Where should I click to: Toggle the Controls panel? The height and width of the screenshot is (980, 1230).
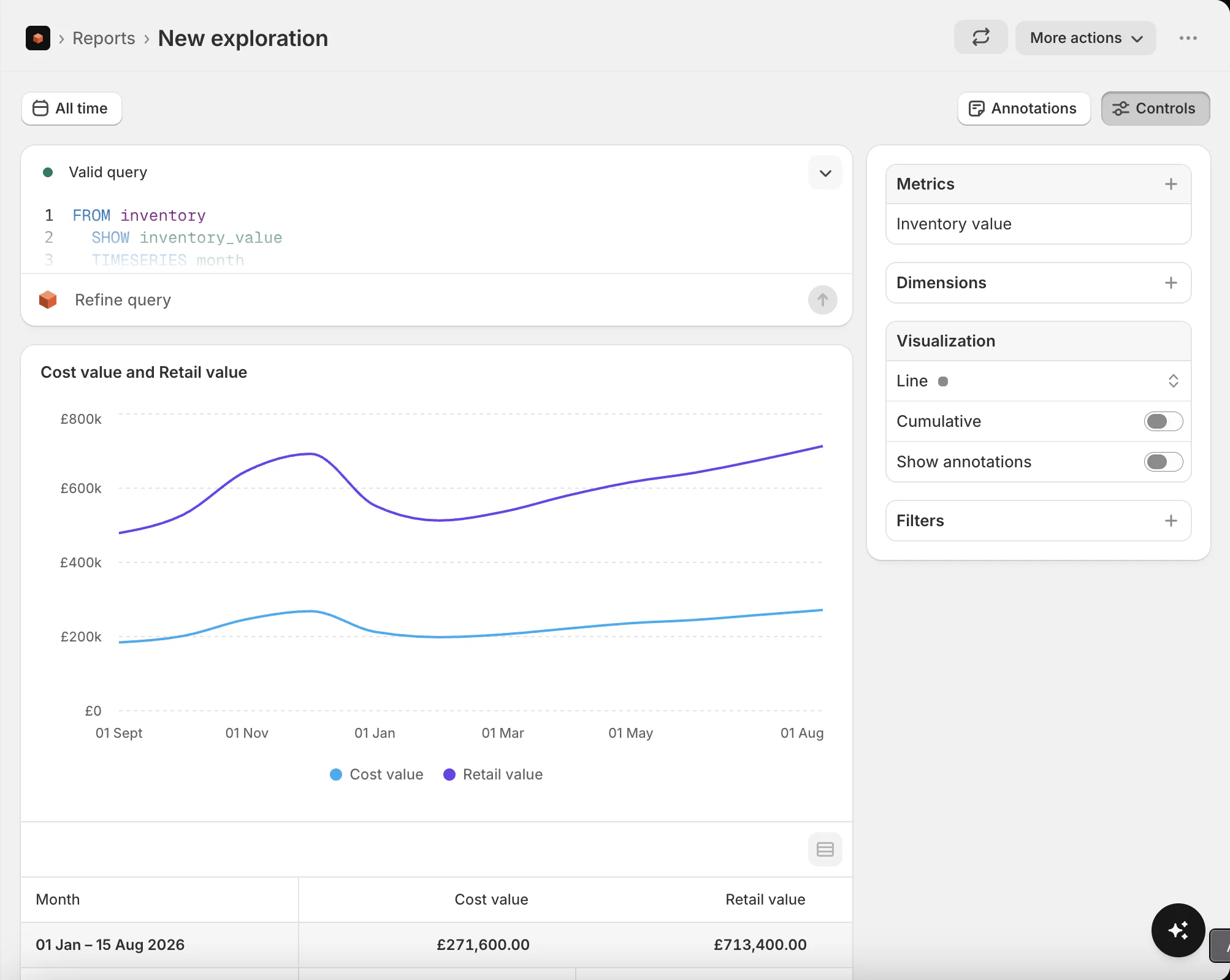pos(1155,109)
